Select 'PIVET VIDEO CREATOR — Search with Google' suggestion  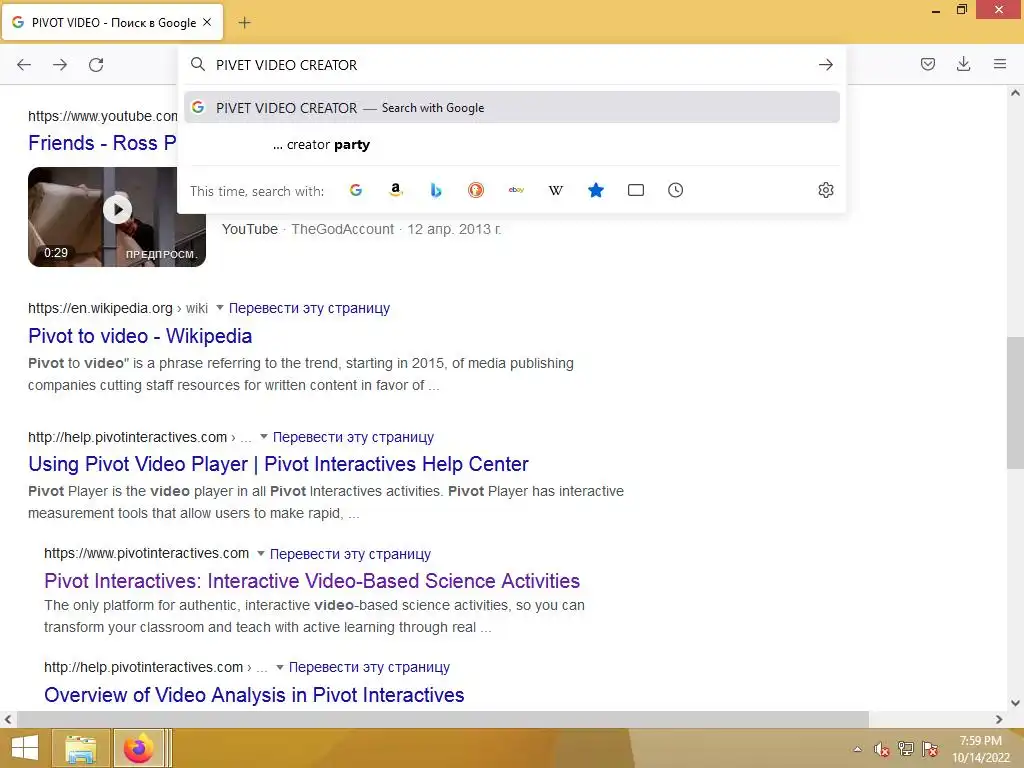coord(512,108)
